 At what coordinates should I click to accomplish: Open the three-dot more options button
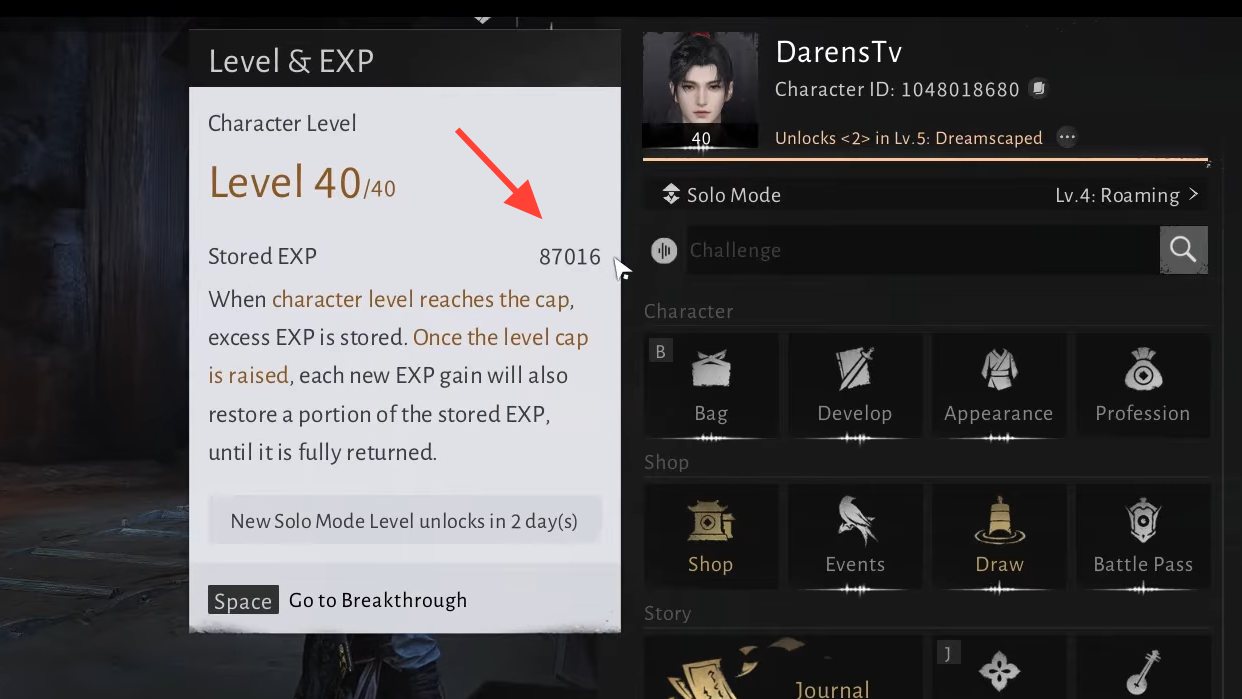(1067, 138)
